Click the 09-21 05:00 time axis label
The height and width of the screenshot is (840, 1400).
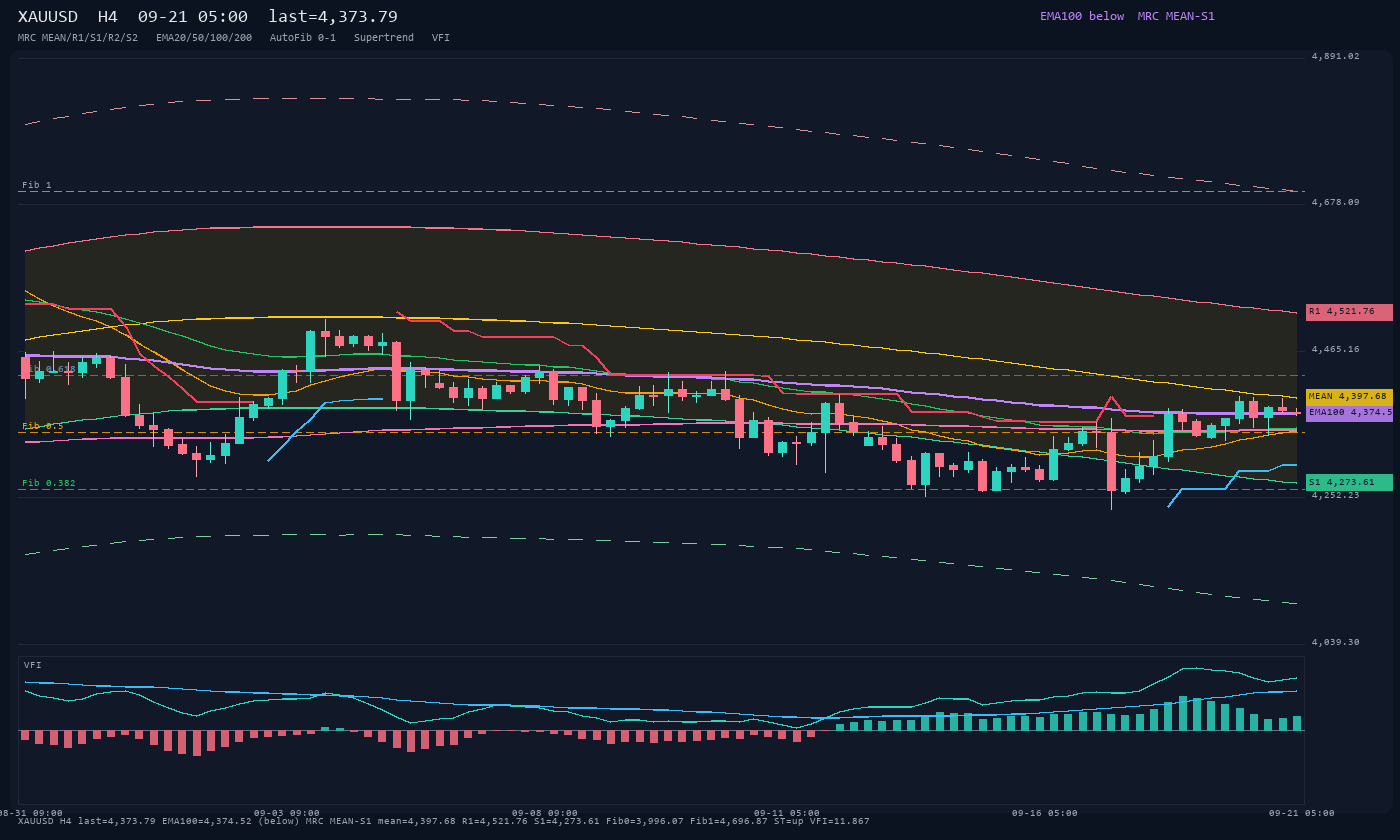(1302, 813)
